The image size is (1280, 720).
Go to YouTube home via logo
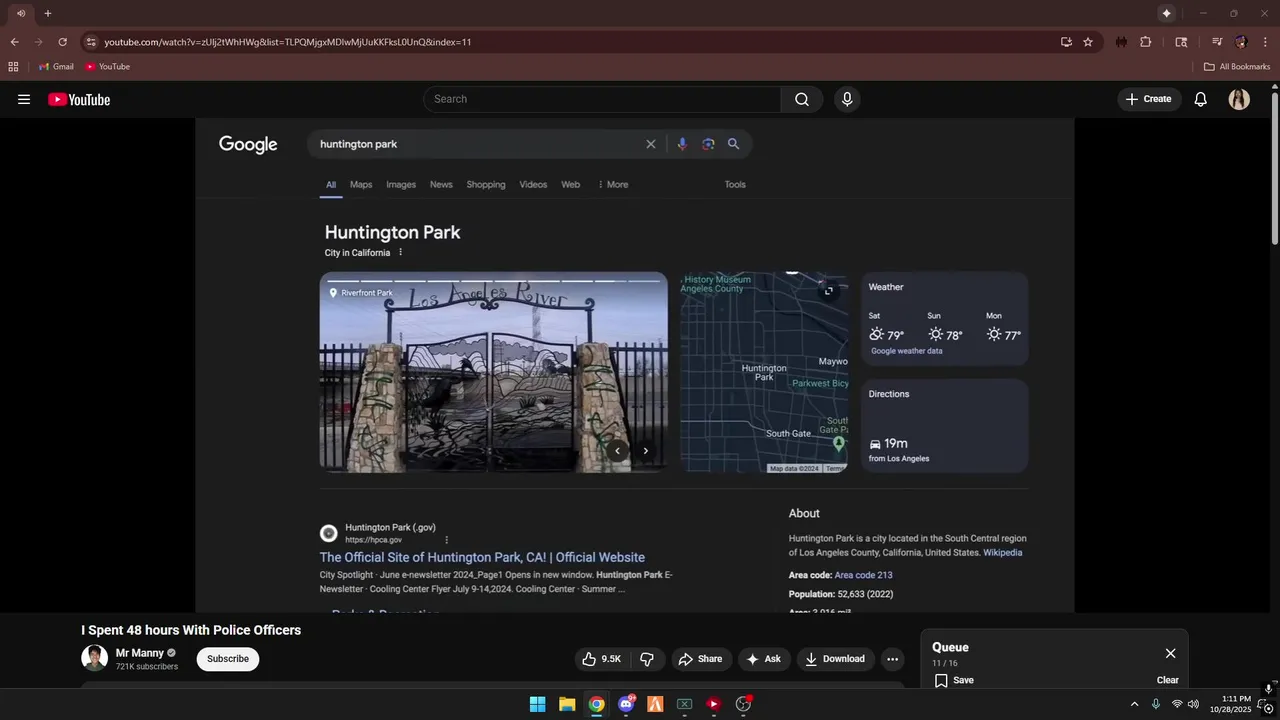79,99
